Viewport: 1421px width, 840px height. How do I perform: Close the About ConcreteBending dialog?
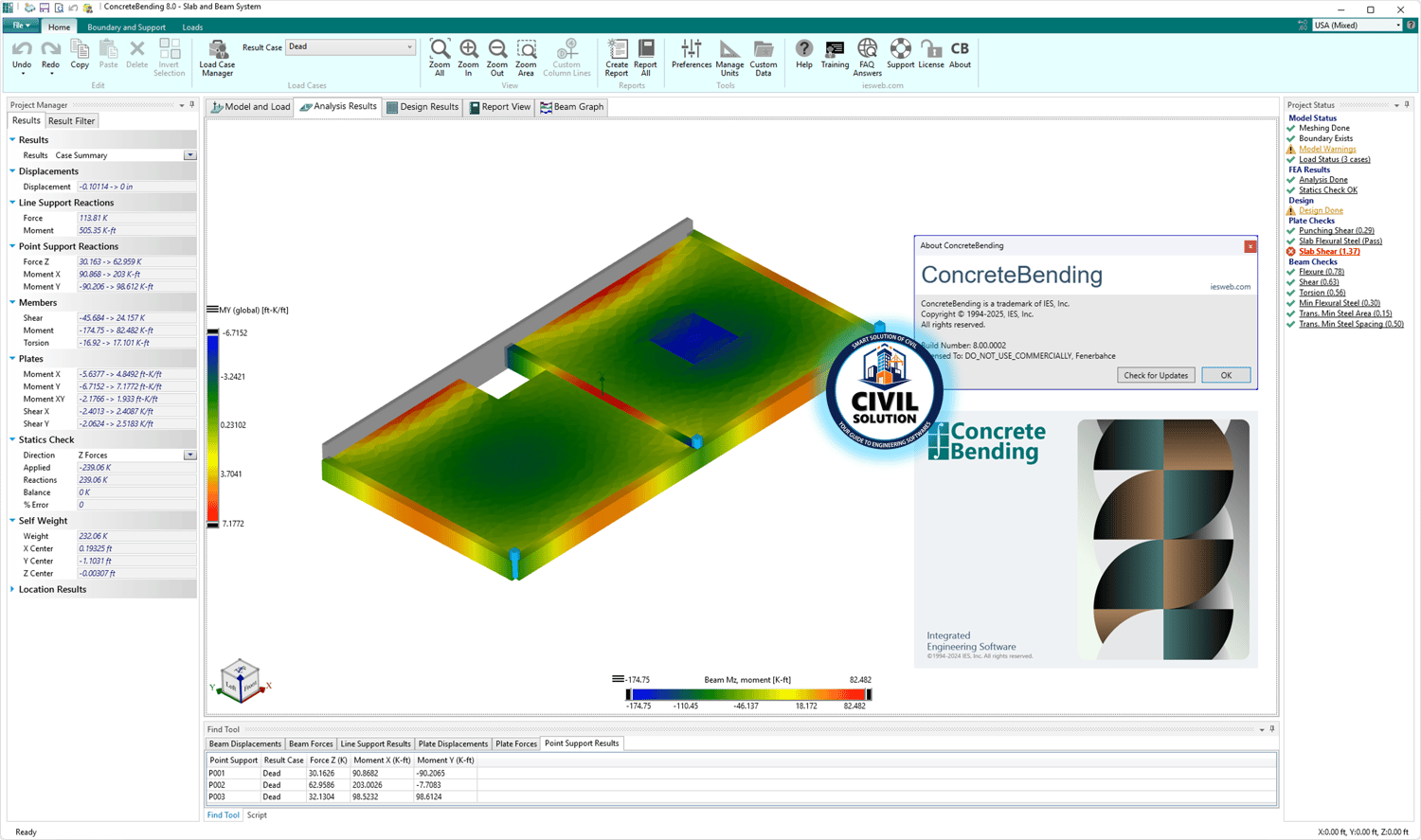pyautogui.click(x=1250, y=246)
